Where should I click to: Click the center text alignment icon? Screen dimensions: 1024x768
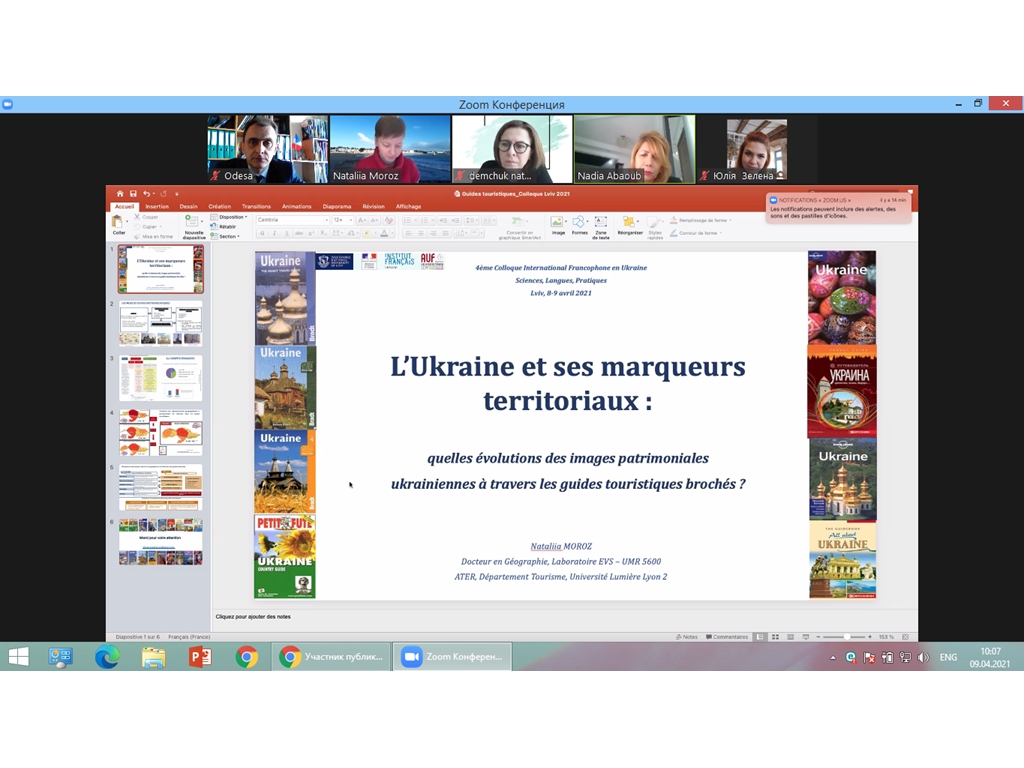pos(421,233)
